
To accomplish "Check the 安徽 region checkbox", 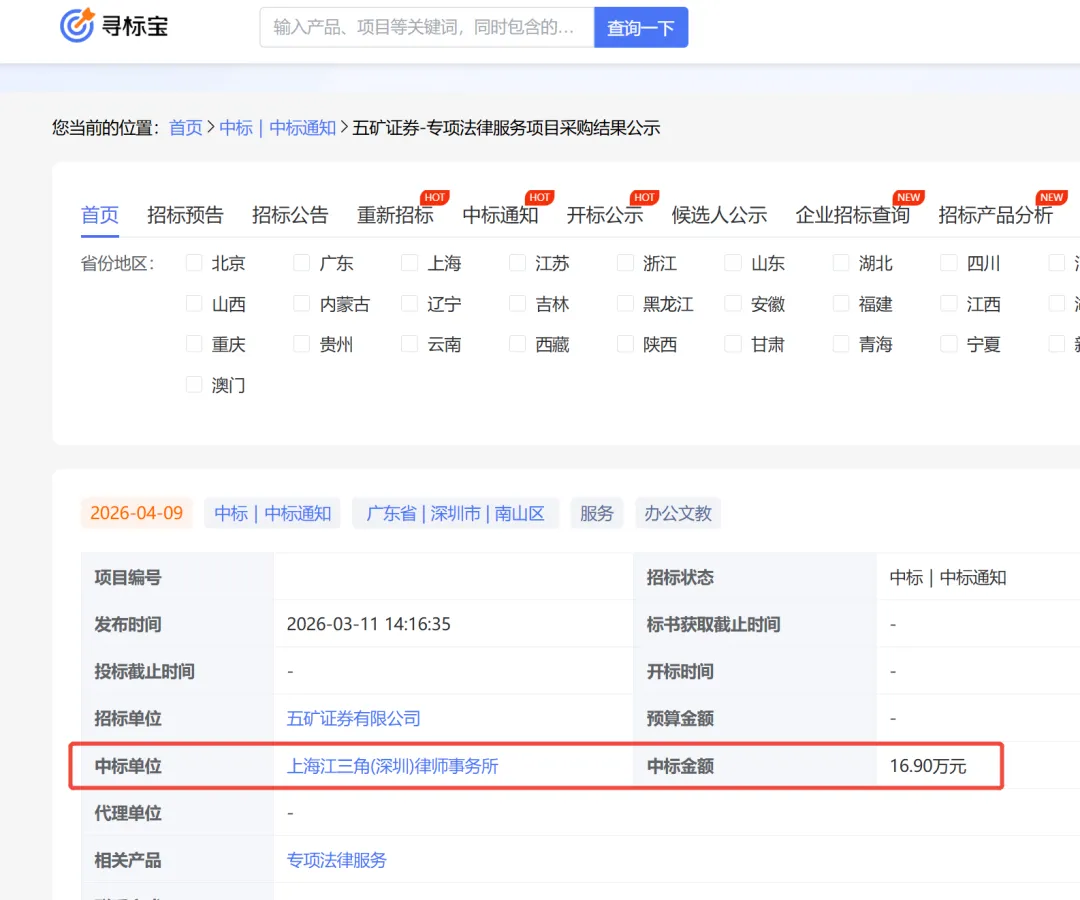I will pos(733,304).
